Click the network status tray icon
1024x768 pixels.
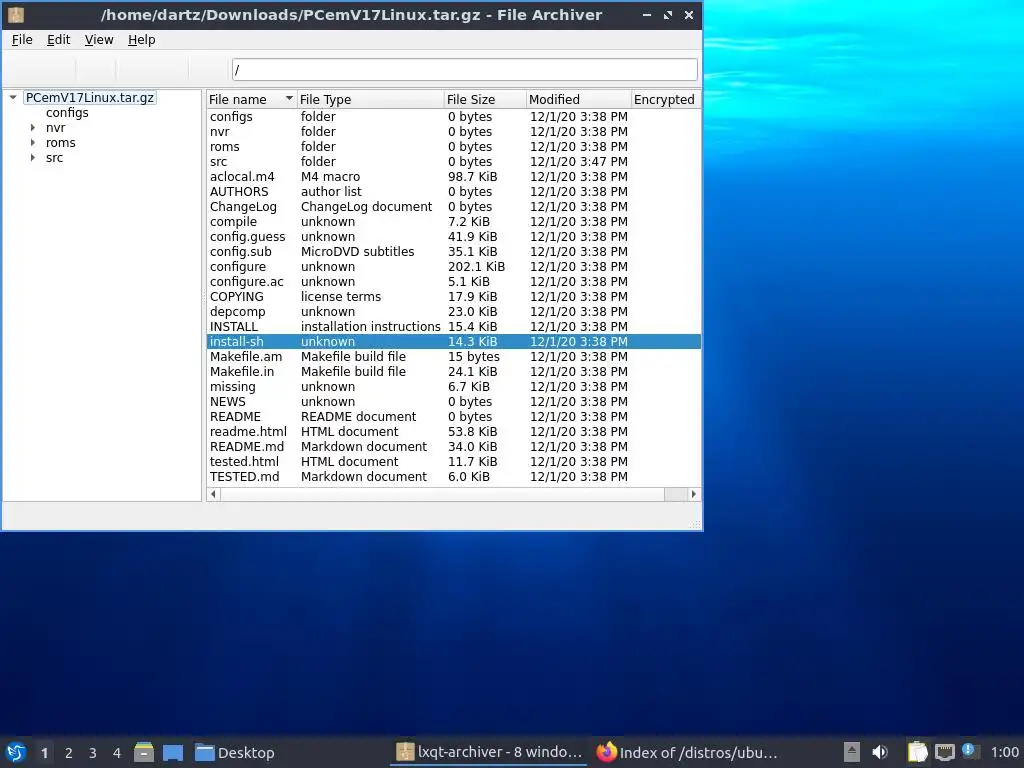(x=944, y=752)
